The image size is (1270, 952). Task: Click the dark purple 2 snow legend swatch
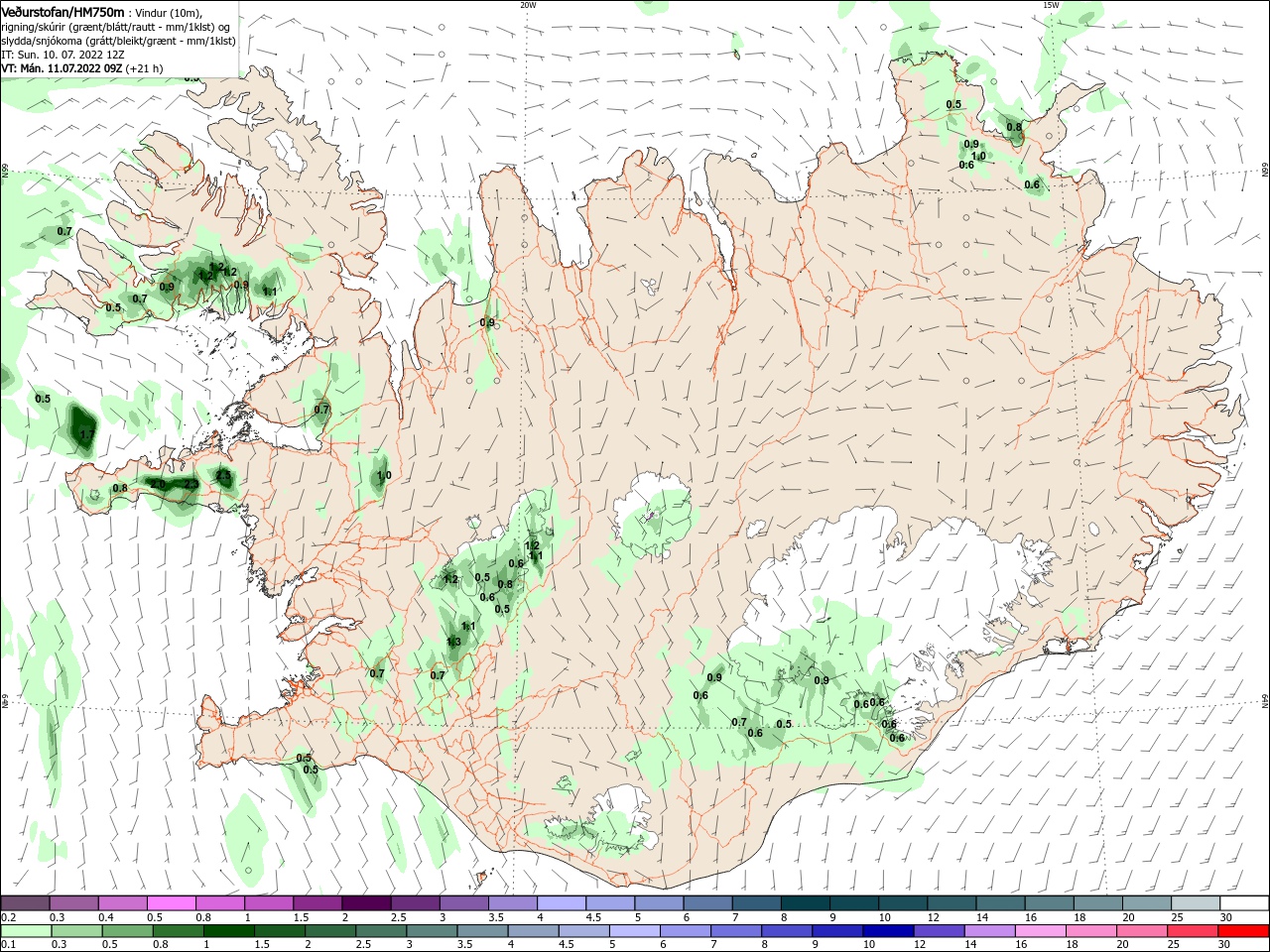pyautogui.click(x=366, y=903)
